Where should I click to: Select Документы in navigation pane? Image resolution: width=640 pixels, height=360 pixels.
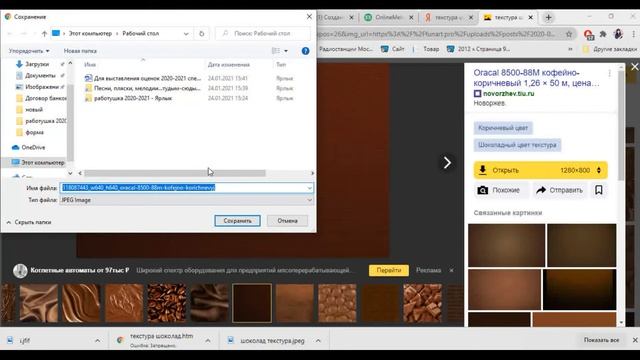pyautogui.click(x=40, y=76)
